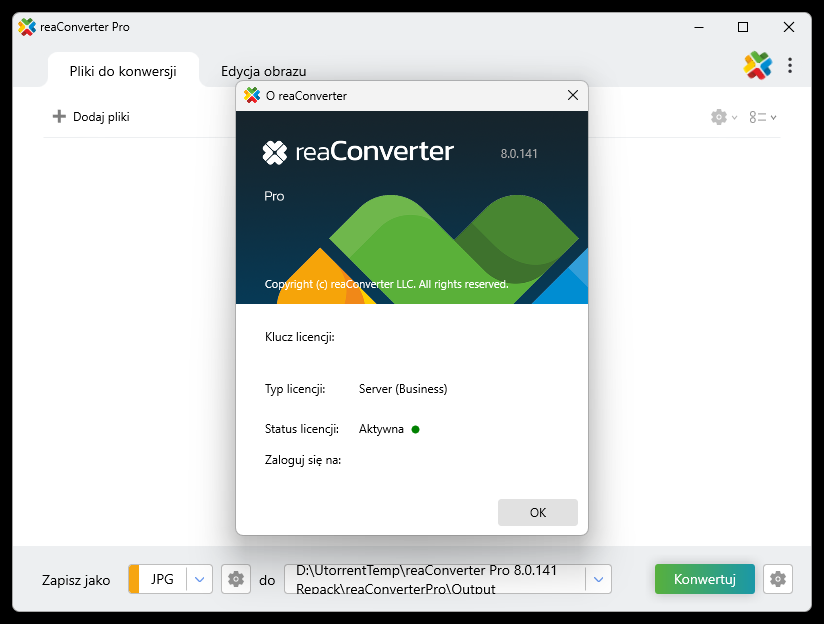The image size is (824, 624).
Task: Expand the JPG format dropdown arrow
Action: pyautogui.click(x=199, y=579)
